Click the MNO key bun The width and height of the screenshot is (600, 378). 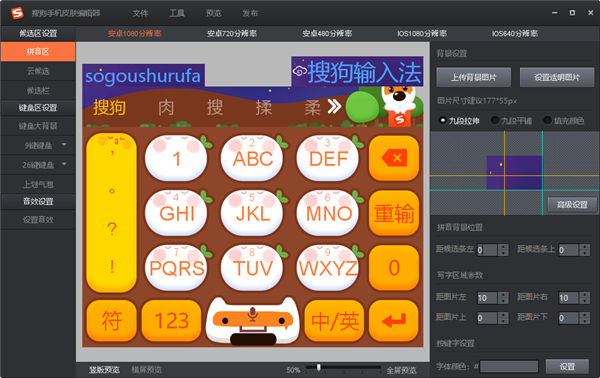tap(328, 213)
